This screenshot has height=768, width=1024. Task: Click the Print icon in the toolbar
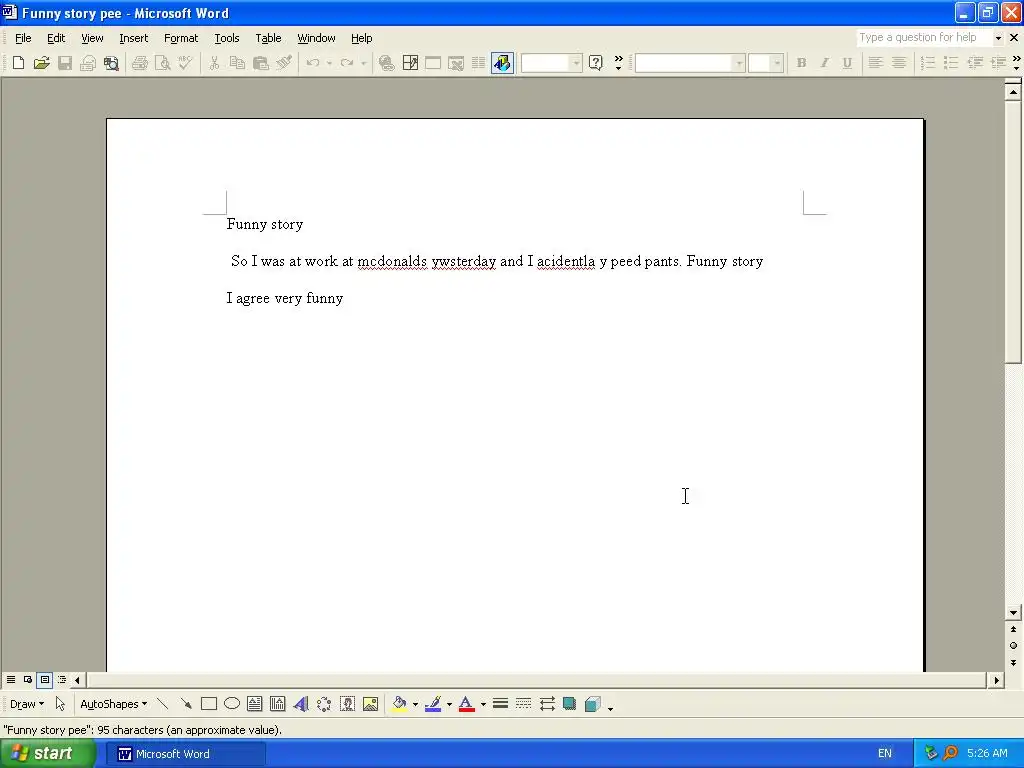tap(139, 63)
